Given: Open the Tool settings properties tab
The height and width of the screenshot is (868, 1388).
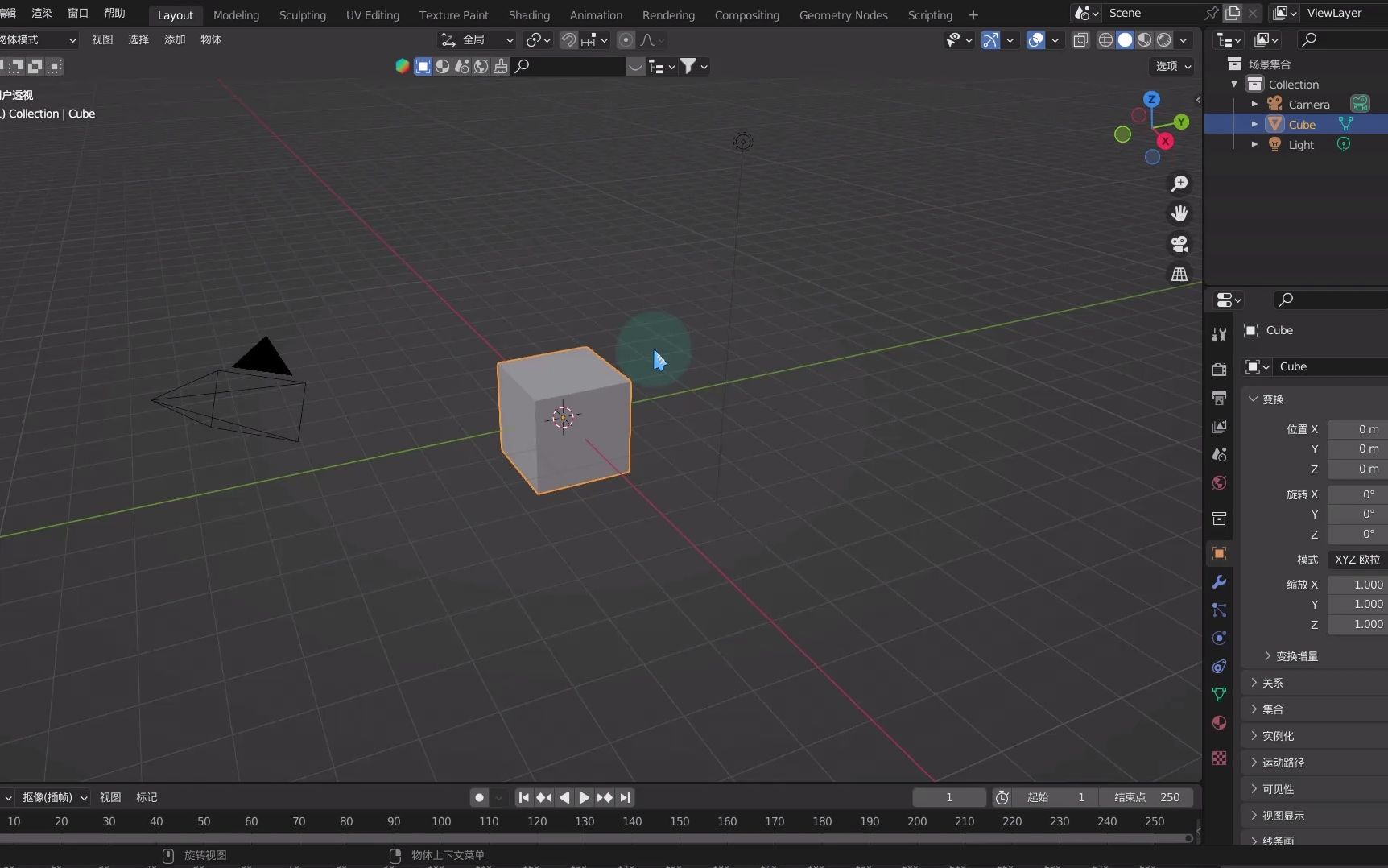Looking at the screenshot, I should pos(1219,333).
